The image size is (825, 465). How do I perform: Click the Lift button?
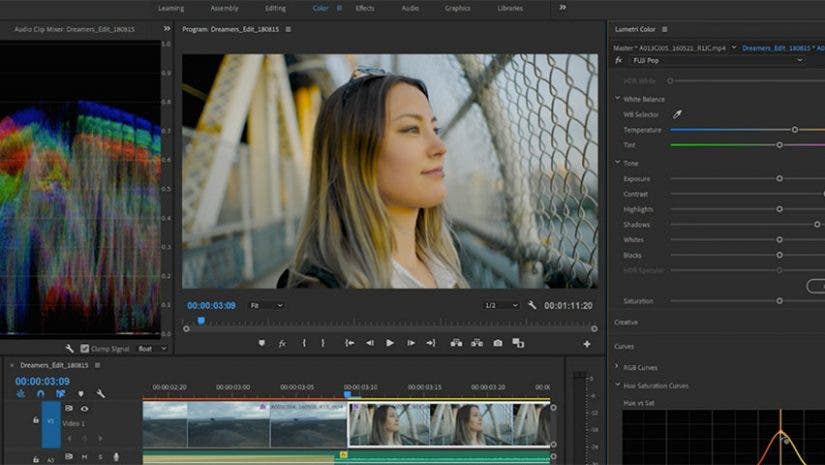pos(456,343)
